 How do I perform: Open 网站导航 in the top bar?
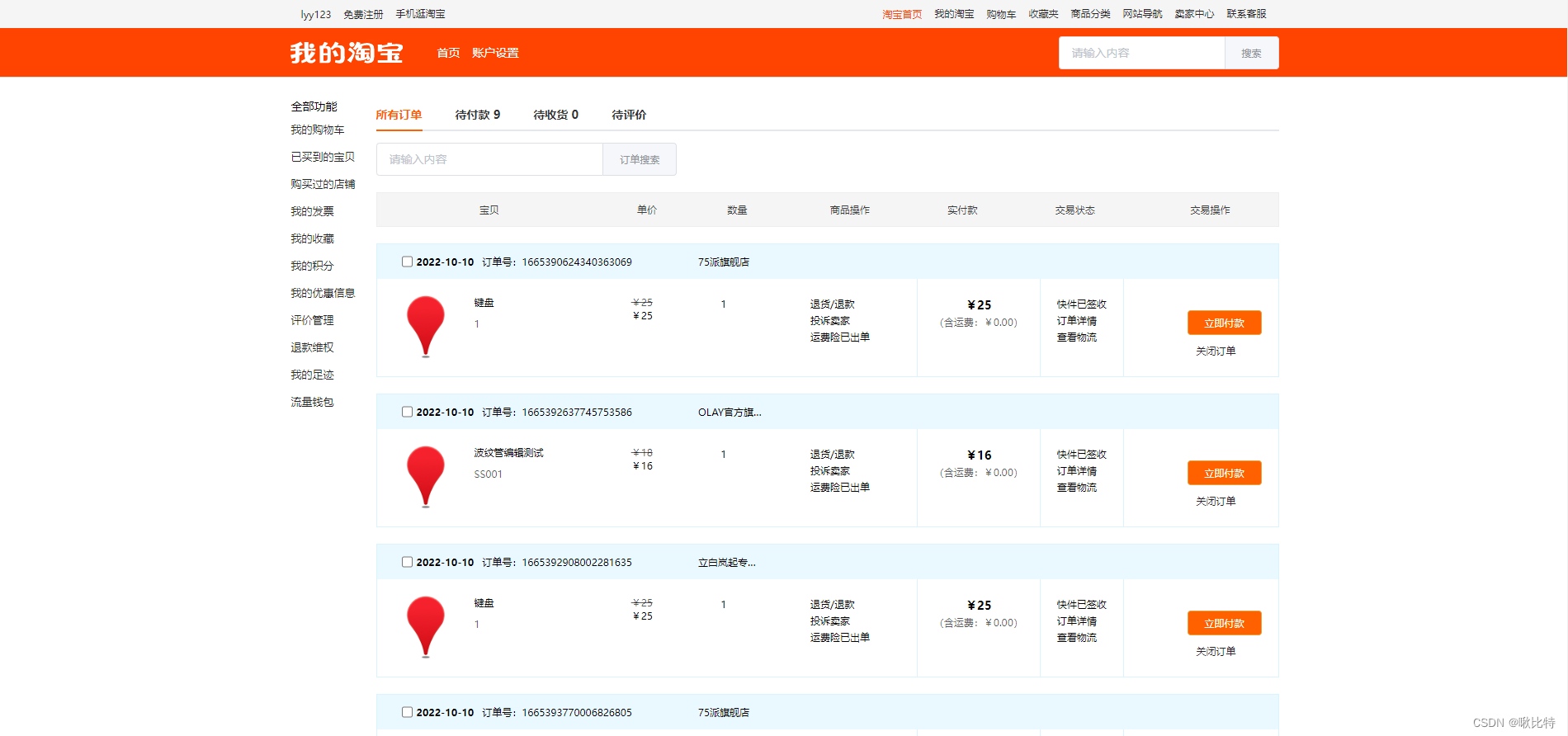click(1142, 14)
